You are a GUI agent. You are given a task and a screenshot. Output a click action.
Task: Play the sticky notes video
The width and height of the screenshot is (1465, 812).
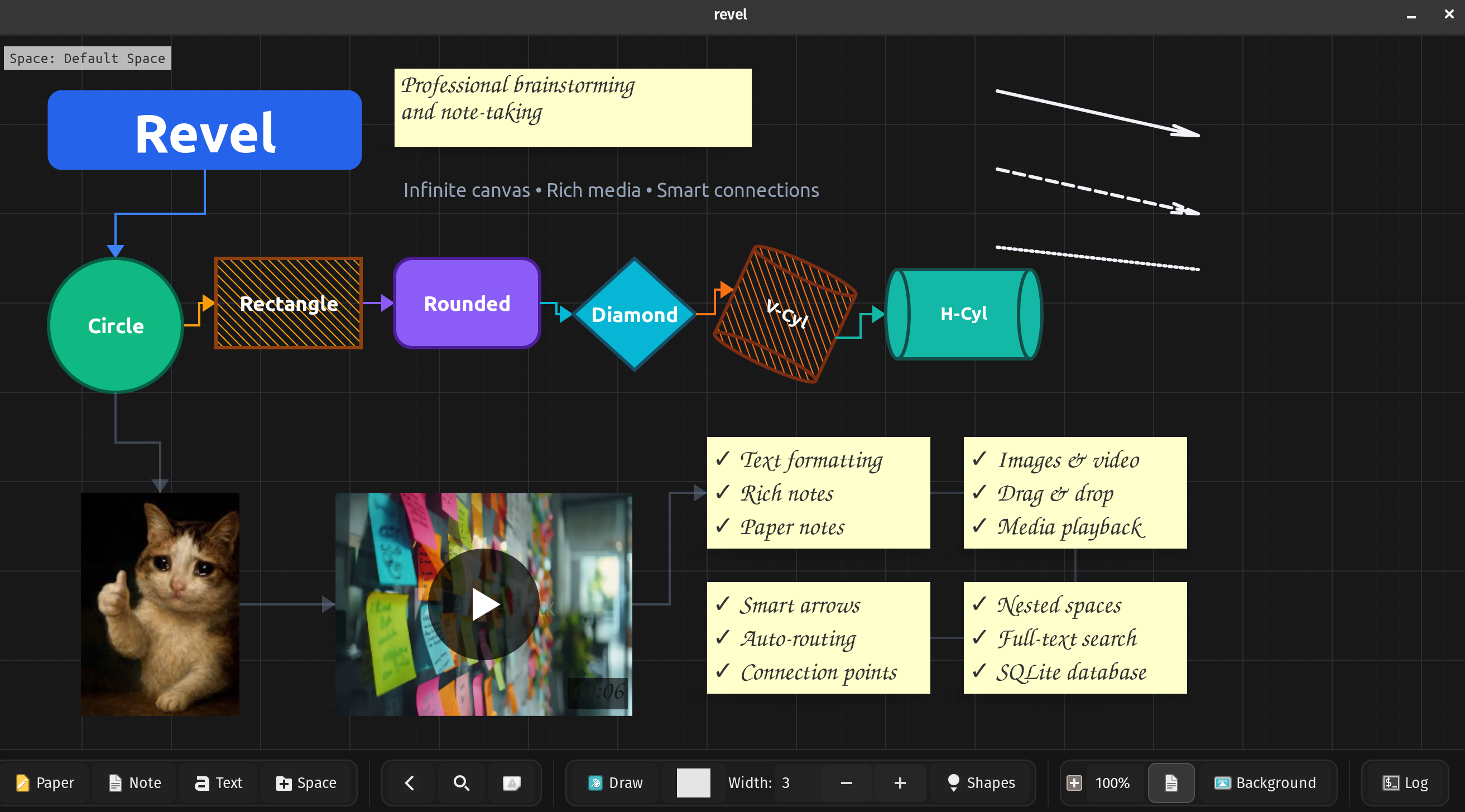(484, 604)
